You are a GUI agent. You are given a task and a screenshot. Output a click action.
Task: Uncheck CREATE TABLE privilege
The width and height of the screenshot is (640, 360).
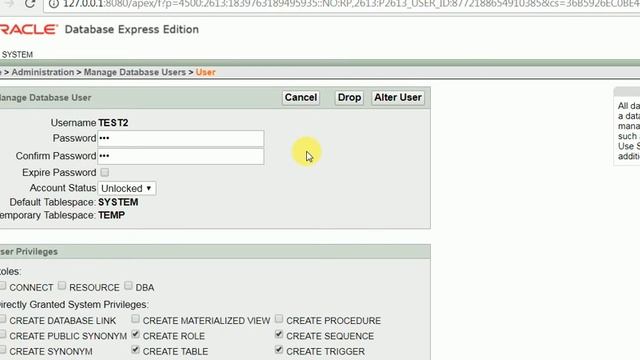point(136,349)
